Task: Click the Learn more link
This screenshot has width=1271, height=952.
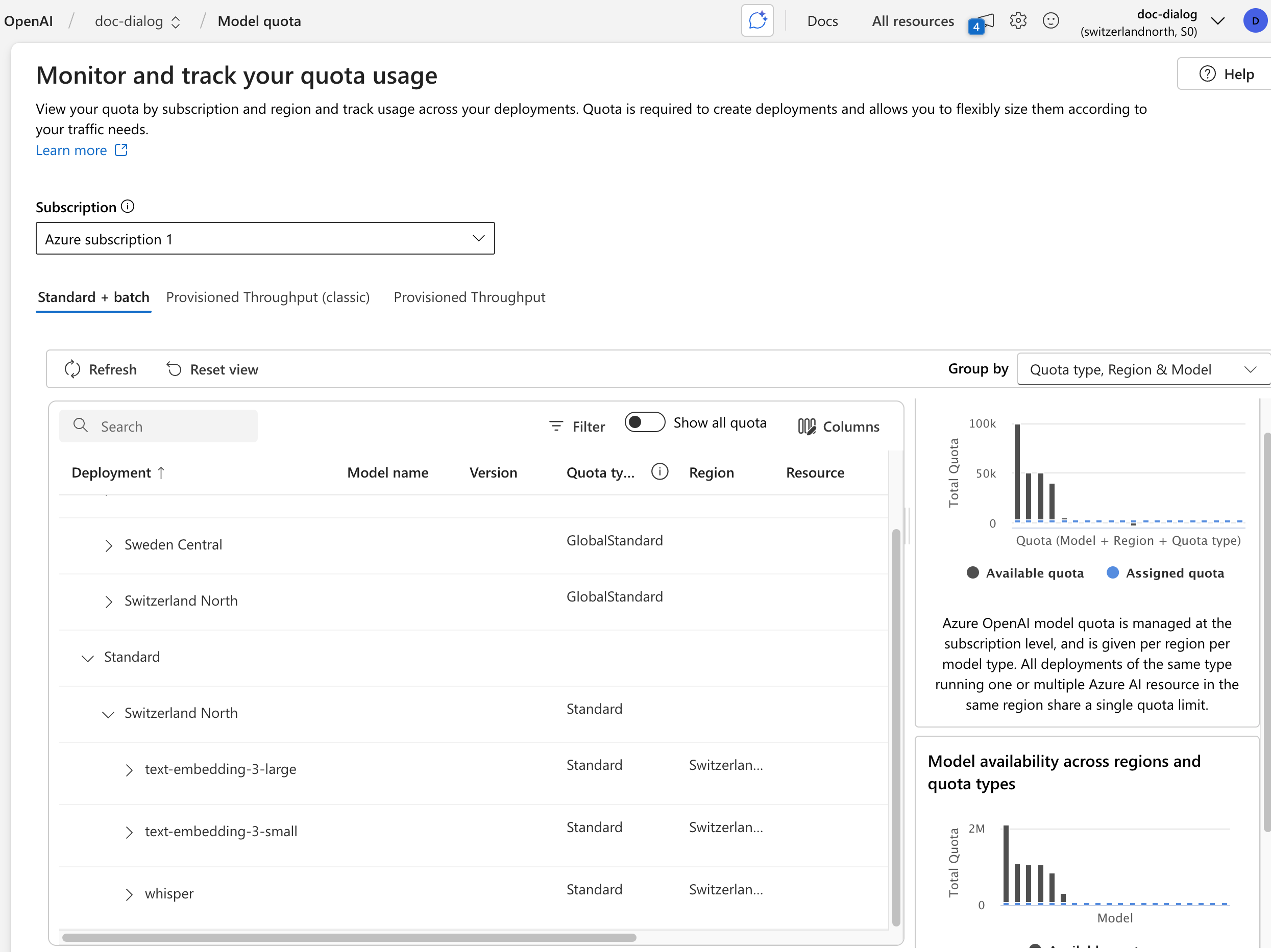Action: (71, 151)
